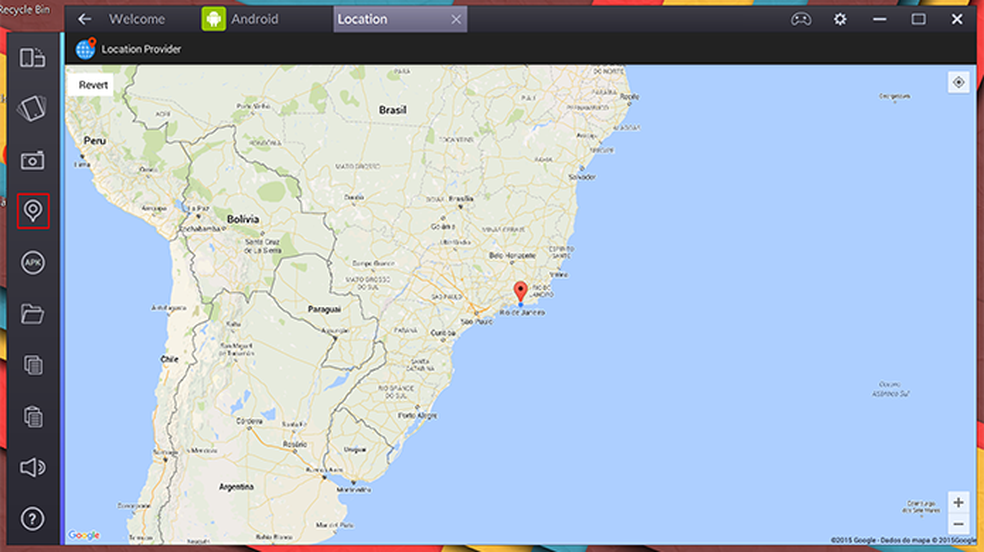Maximize the BlueStacks window
This screenshot has height=552, width=984.
[918, 19]
